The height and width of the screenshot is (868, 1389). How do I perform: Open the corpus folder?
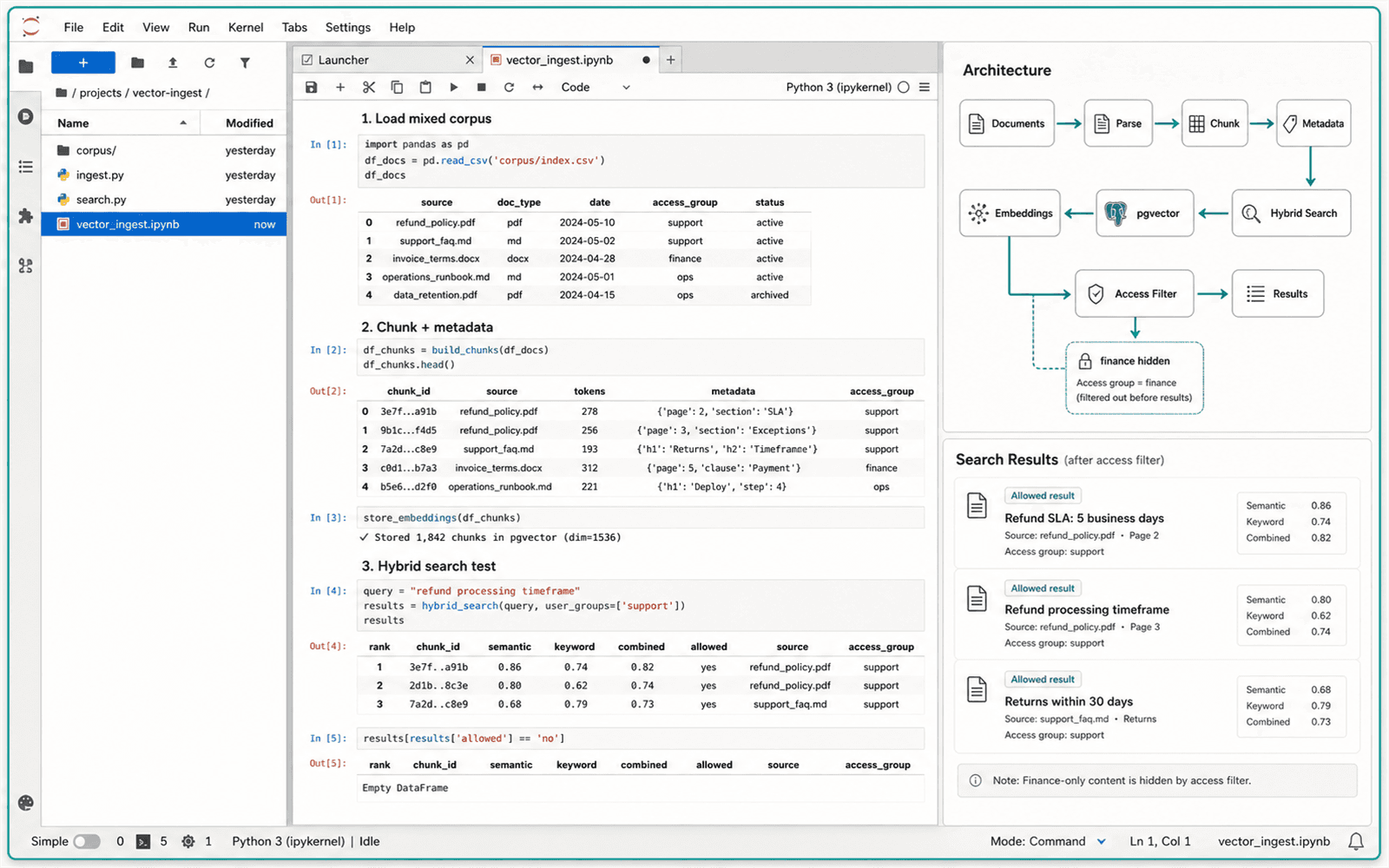tap(164, 150)
